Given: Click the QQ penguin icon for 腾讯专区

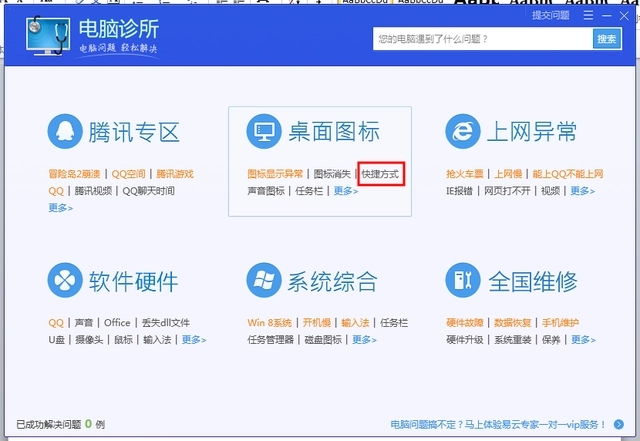Looking at the screenshot, I should click(x=65, y=132).
